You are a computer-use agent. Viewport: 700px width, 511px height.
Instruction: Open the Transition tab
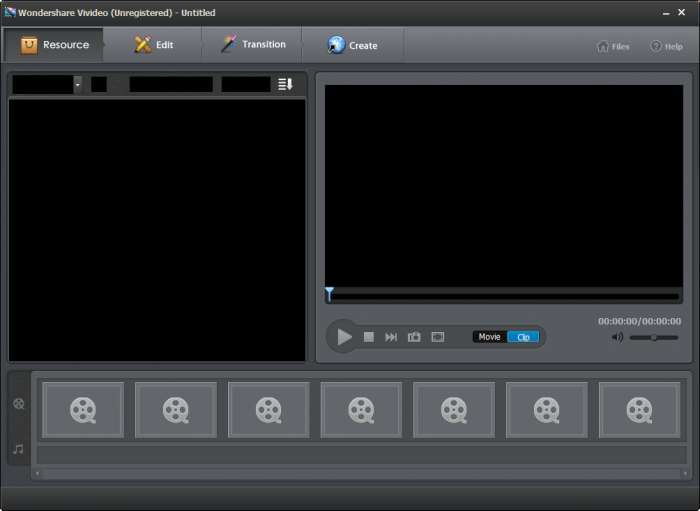pos(253,45)
